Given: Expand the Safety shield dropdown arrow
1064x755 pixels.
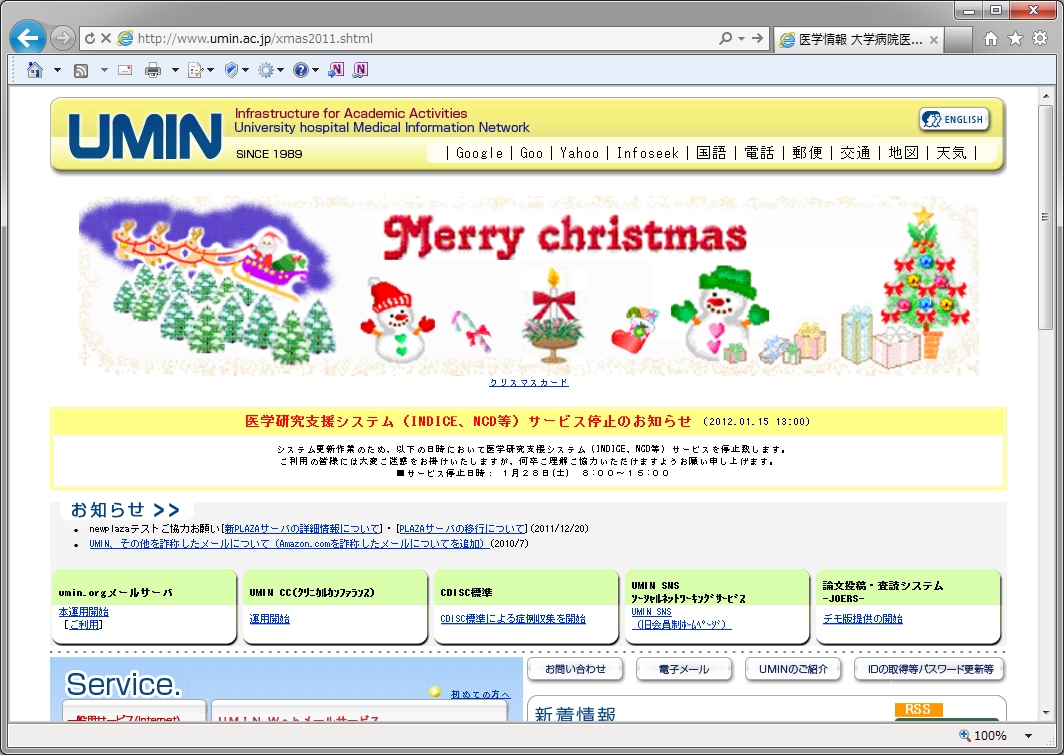Looking at the screenshot, I should pyautogui.click(x=247, y=70).
